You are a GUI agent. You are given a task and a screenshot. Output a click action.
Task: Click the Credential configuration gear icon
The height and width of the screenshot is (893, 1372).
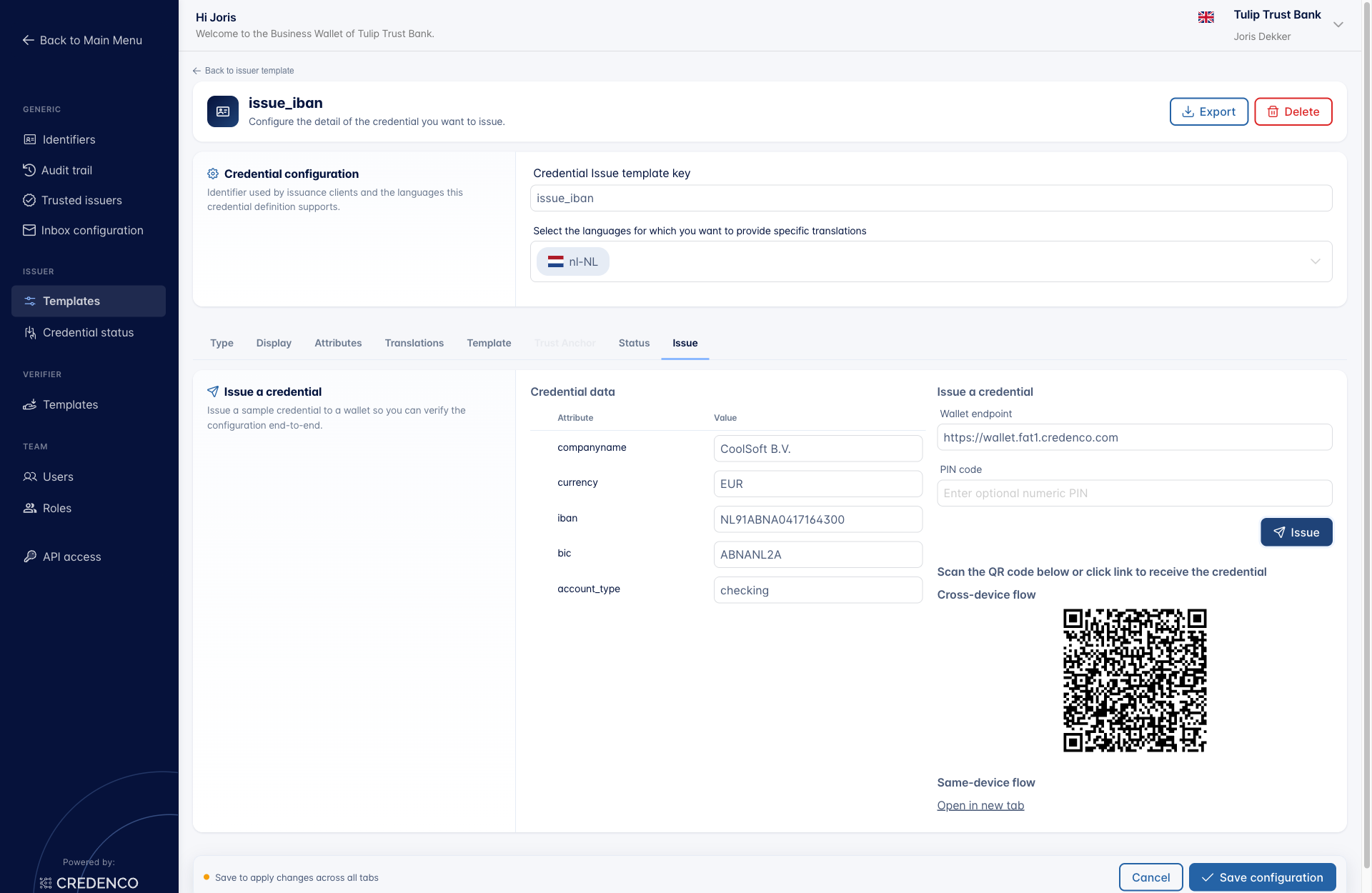(213, 174)
